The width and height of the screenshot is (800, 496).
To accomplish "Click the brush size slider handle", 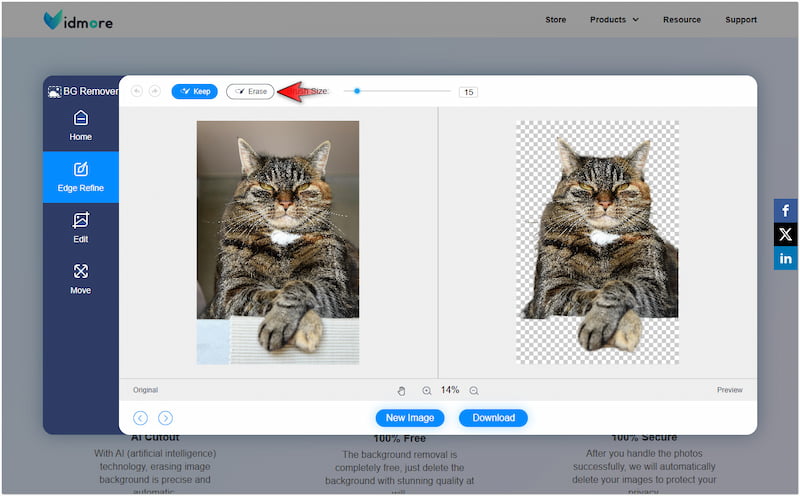I will (x=357, y=91).
